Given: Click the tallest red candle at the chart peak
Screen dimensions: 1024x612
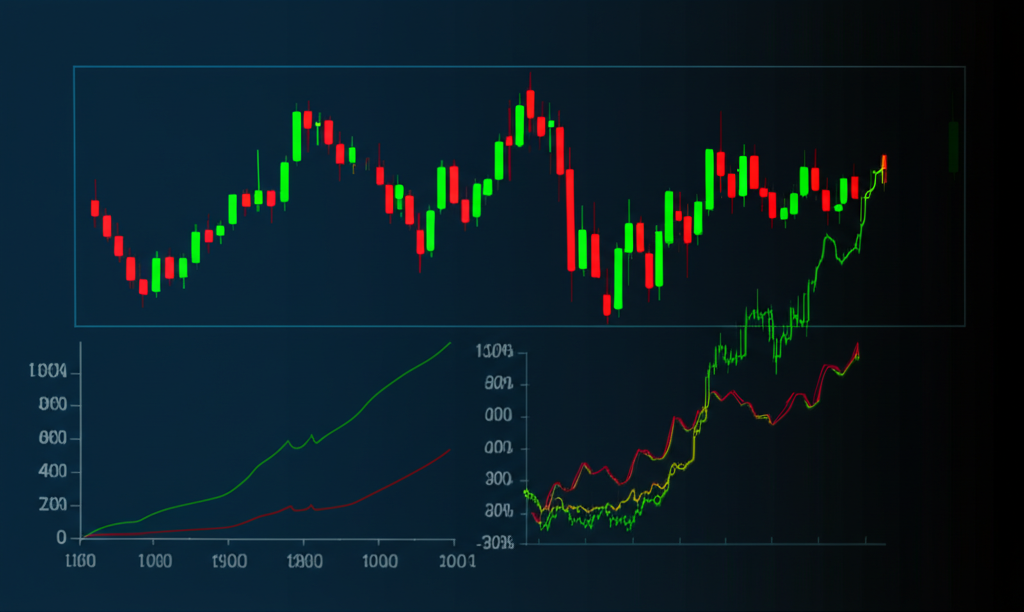Looking at the screenshot, I should pyautogui.click(x=531, y=104).
